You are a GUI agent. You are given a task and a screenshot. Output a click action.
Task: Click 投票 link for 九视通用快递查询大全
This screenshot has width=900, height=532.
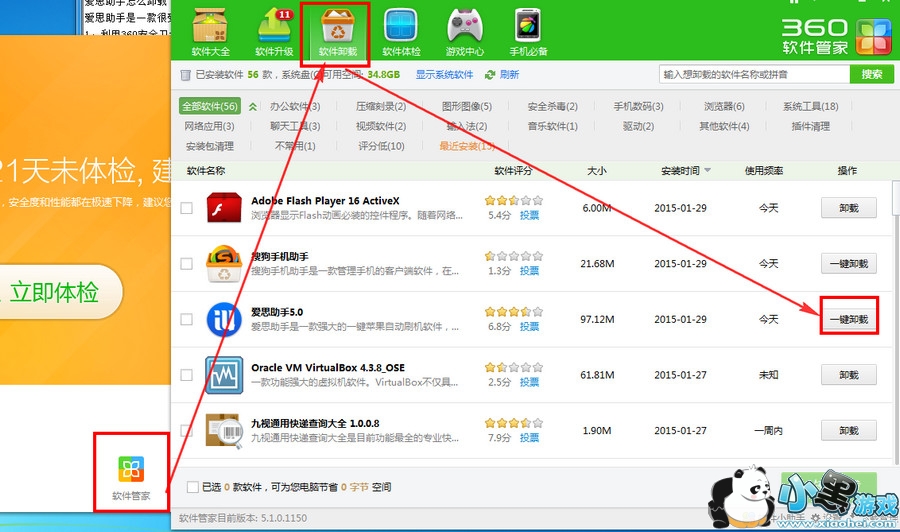pyautogui.click(x=529, y=438)
